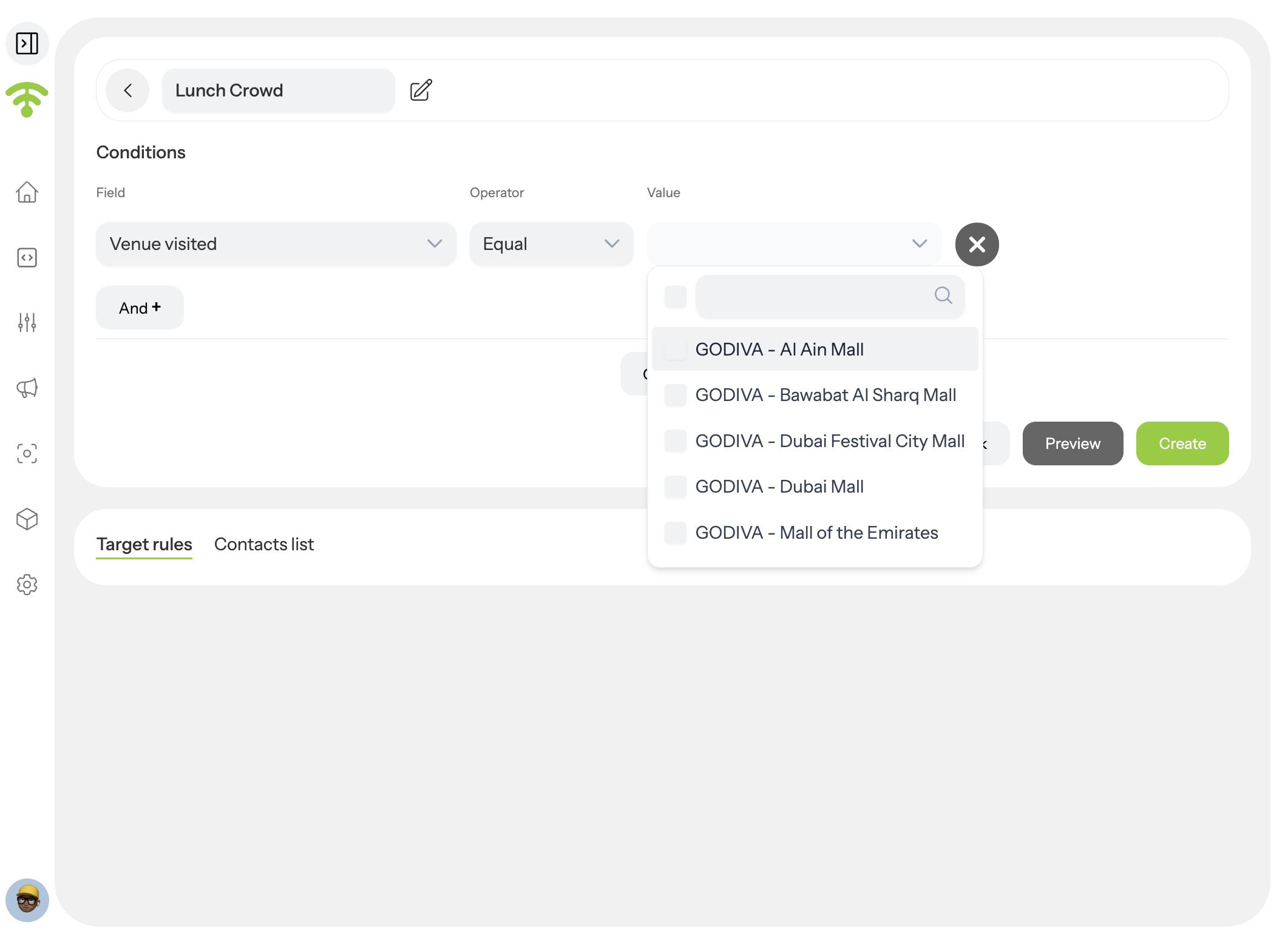Viewport: 1288px width, 944px height.
Task: Tick the select-all checkbox beside search
Action: (x=676, y=297)
